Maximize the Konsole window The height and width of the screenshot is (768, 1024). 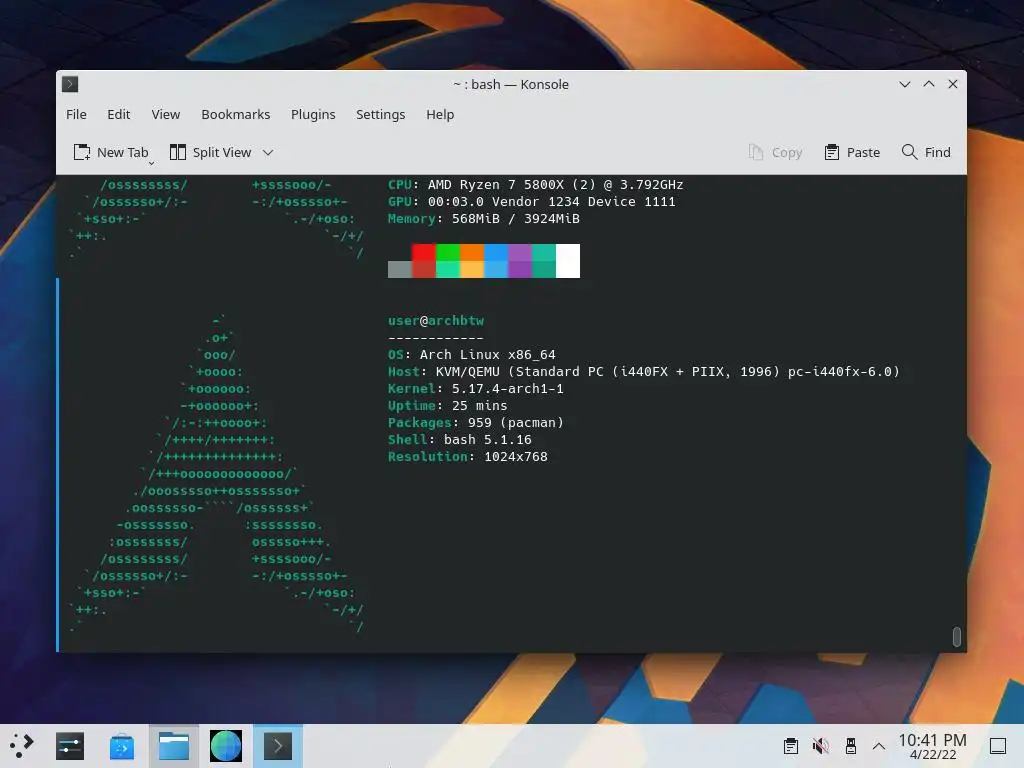pos(929,84)
